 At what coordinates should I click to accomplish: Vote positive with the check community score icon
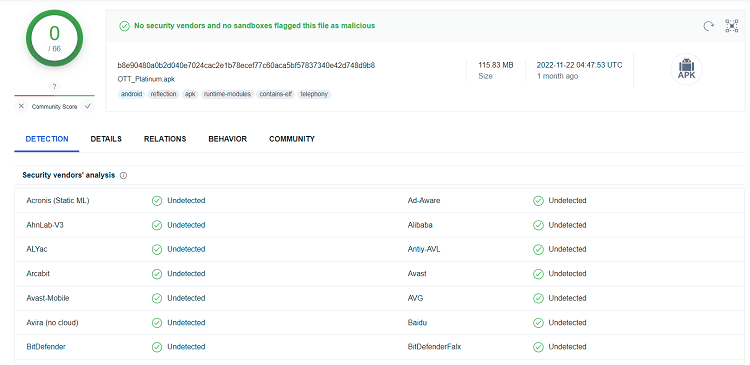point(88,107)
